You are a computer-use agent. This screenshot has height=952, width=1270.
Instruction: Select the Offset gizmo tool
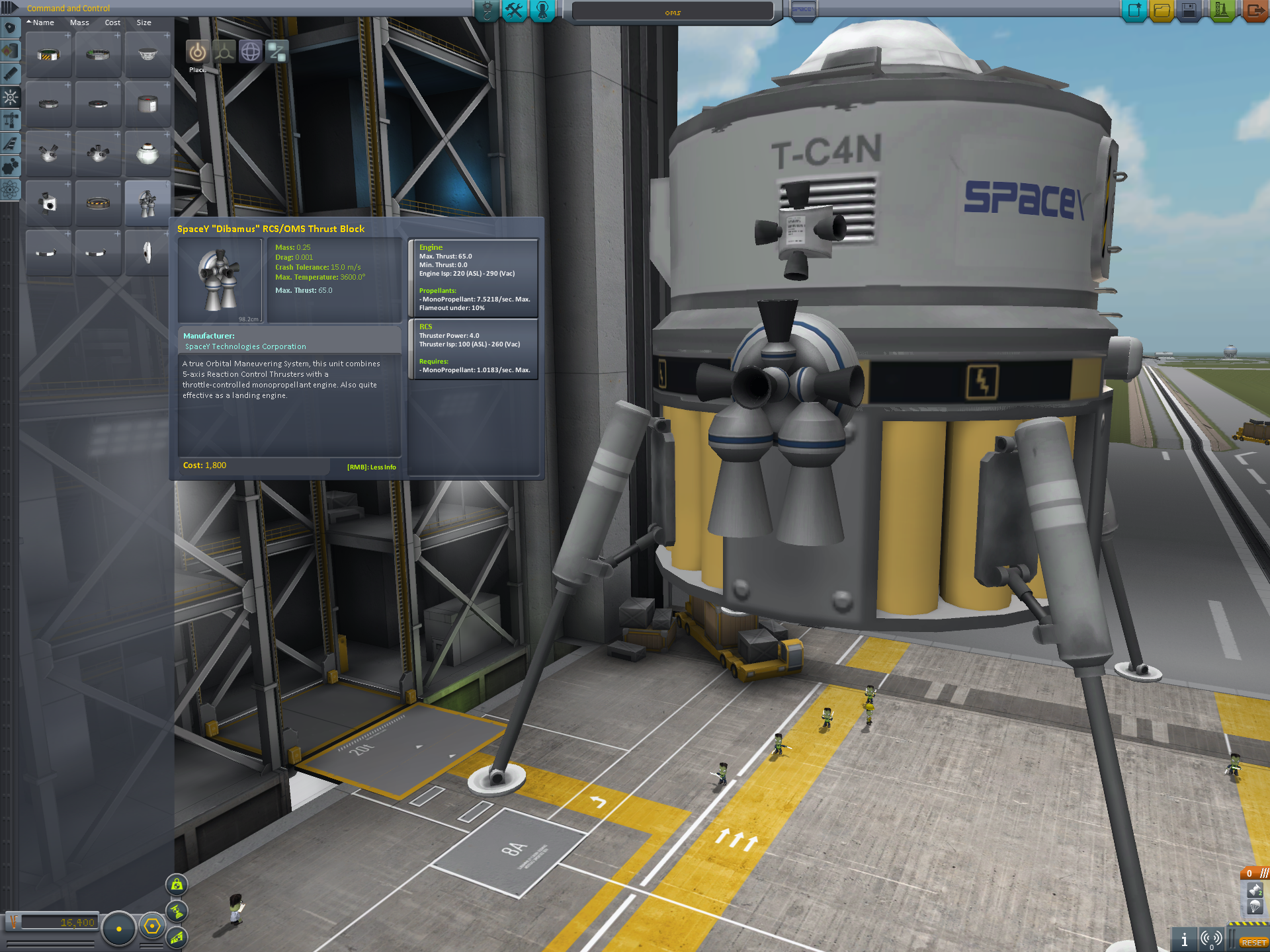tap(224, 52)
